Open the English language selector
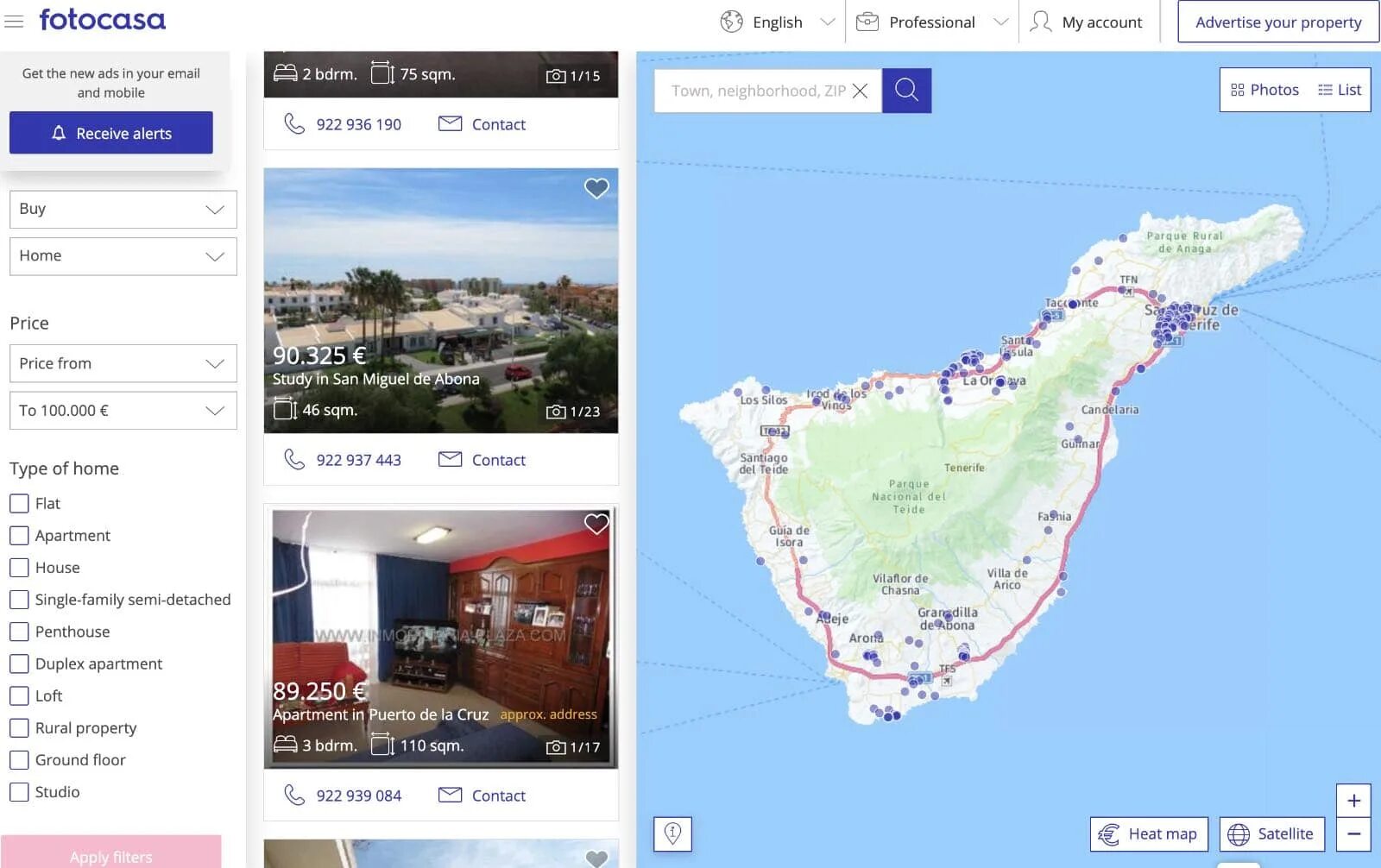Screen dimensions: 1381x868 [x=778, y=22]
